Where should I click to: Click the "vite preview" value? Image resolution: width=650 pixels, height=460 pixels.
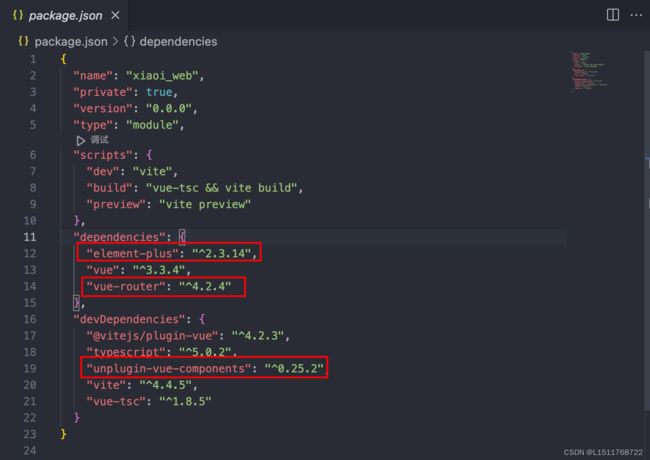[x=205, y=204]
